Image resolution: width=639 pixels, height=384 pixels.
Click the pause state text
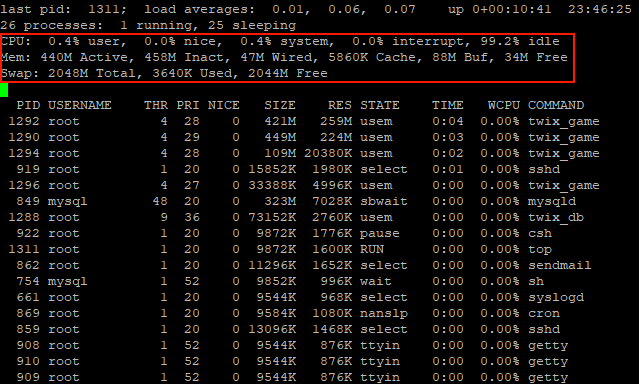[x=380, y=234]
